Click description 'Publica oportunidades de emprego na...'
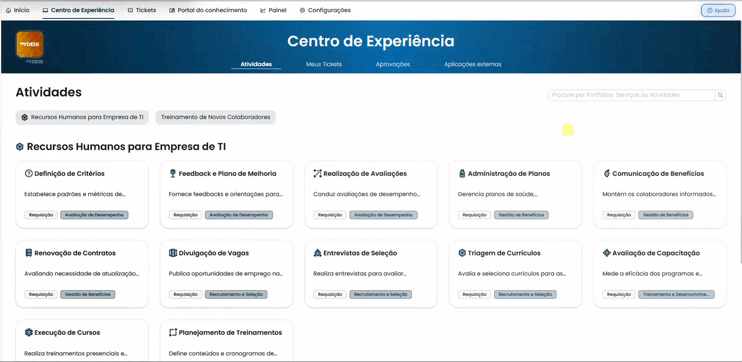The height and width of the screenshot is (362, 742). pos(226,274)
